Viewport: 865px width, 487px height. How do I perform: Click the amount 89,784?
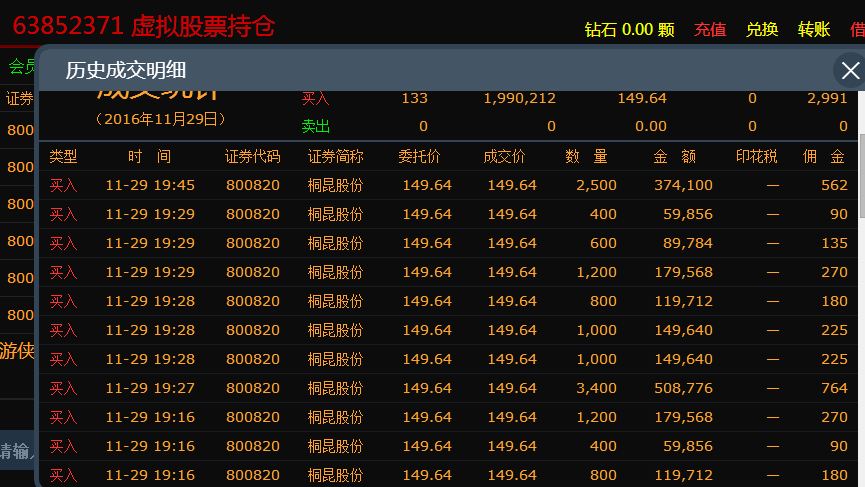tap(688, 243)
